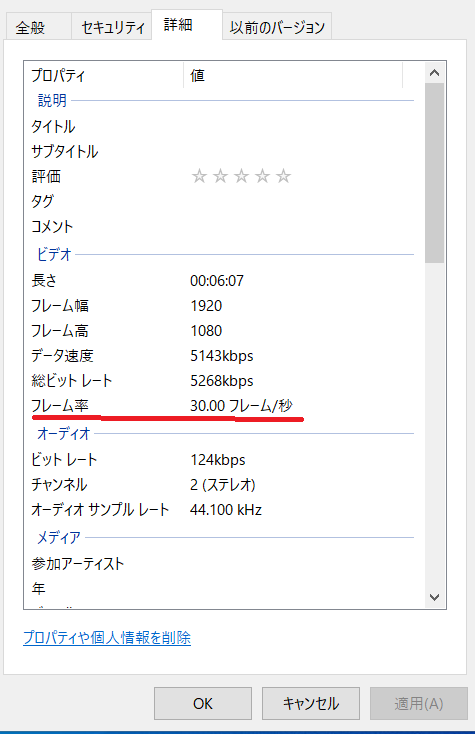Click the オーディオ section heading
This screenshot has width=475, height=734.
pos(63,433)
